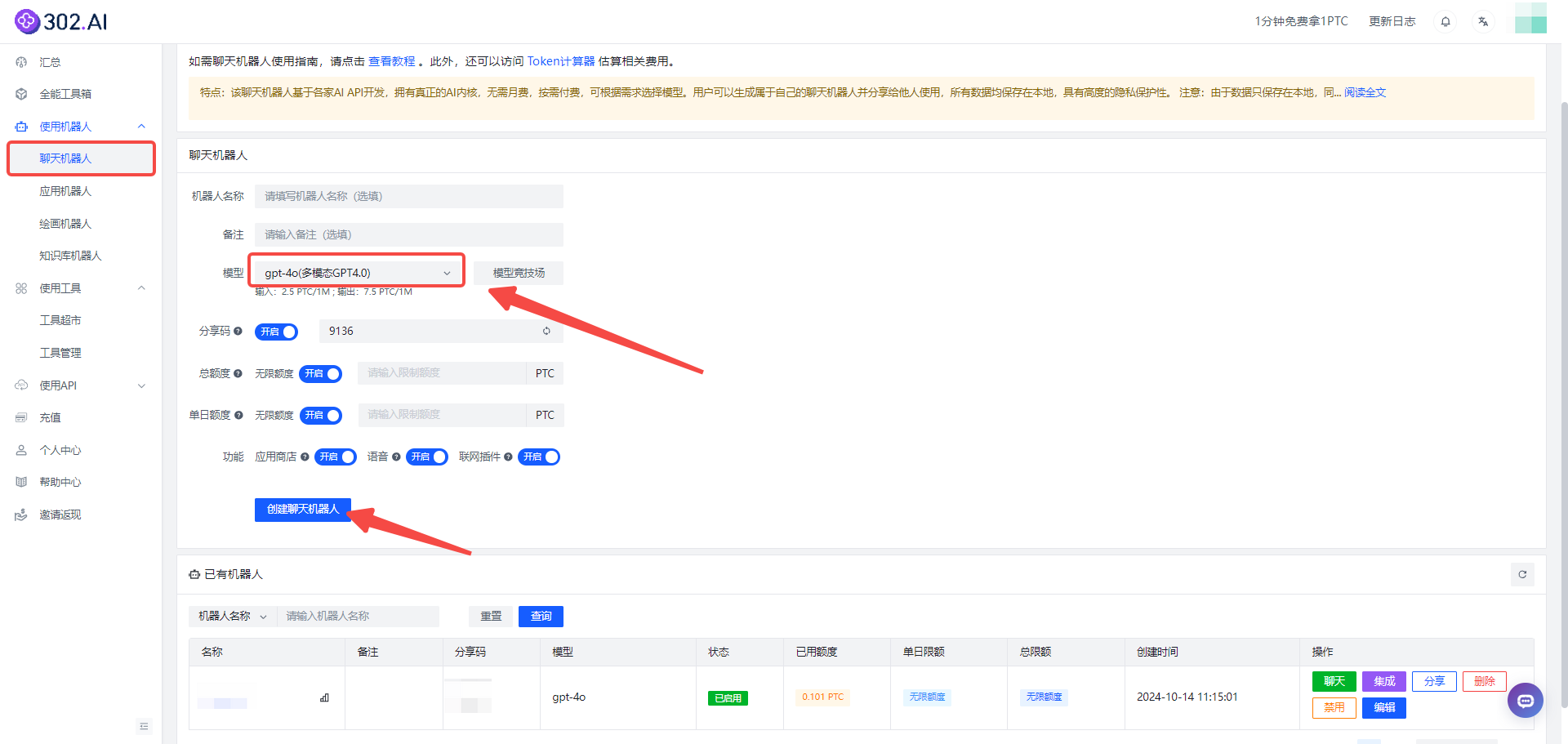The image size is (1568, 744).
Task: Expand the 使用API menu chevron
Action: (141, 385)
